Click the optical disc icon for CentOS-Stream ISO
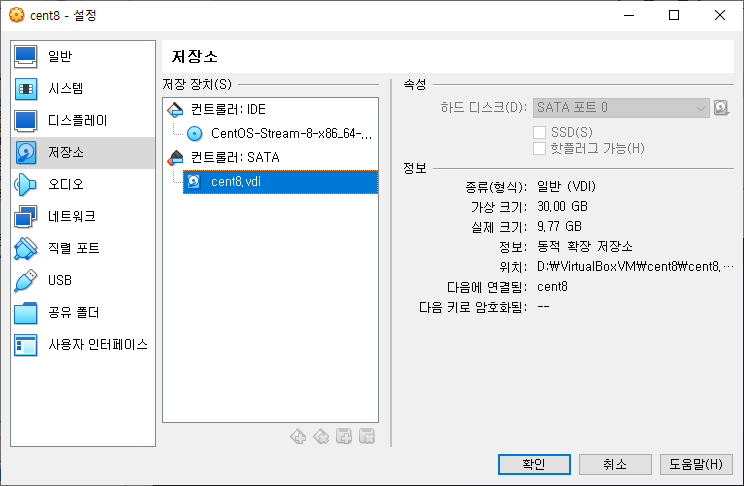Image resolution: width=744 pixels, height=486 pixels. (x=195, y=134)
